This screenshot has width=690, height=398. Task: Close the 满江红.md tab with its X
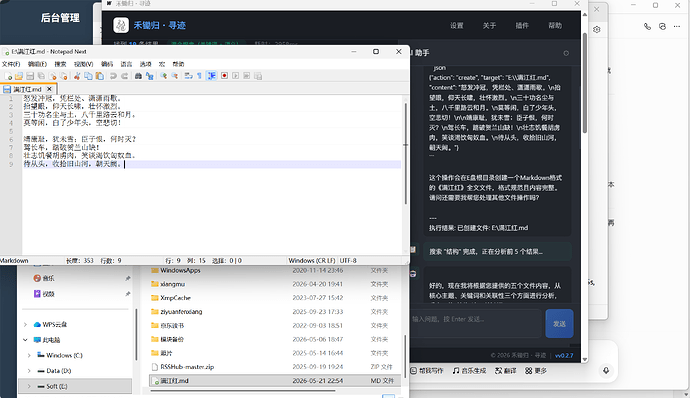coord(49,89)
